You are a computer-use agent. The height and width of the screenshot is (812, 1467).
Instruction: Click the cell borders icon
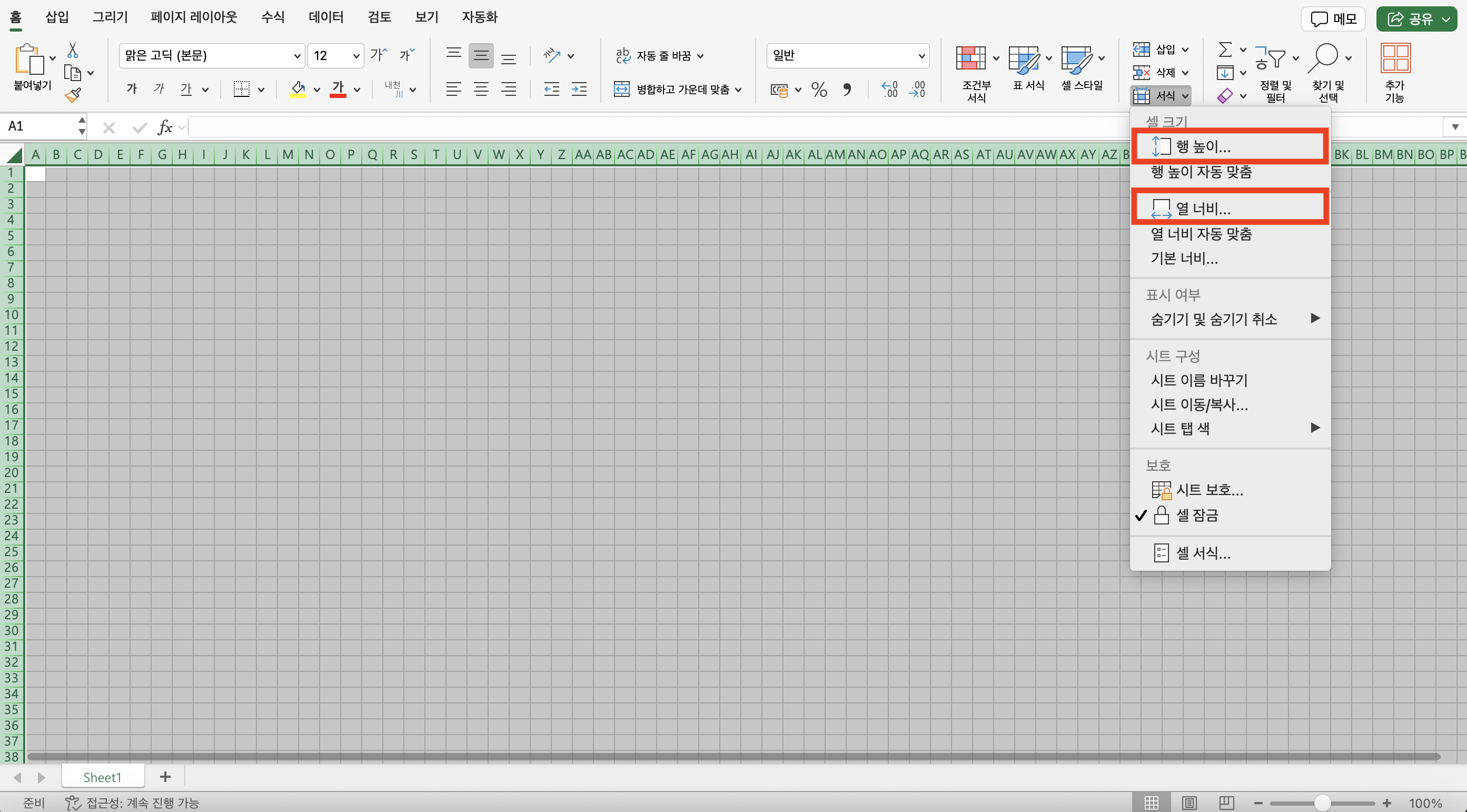tap(242, 89)
